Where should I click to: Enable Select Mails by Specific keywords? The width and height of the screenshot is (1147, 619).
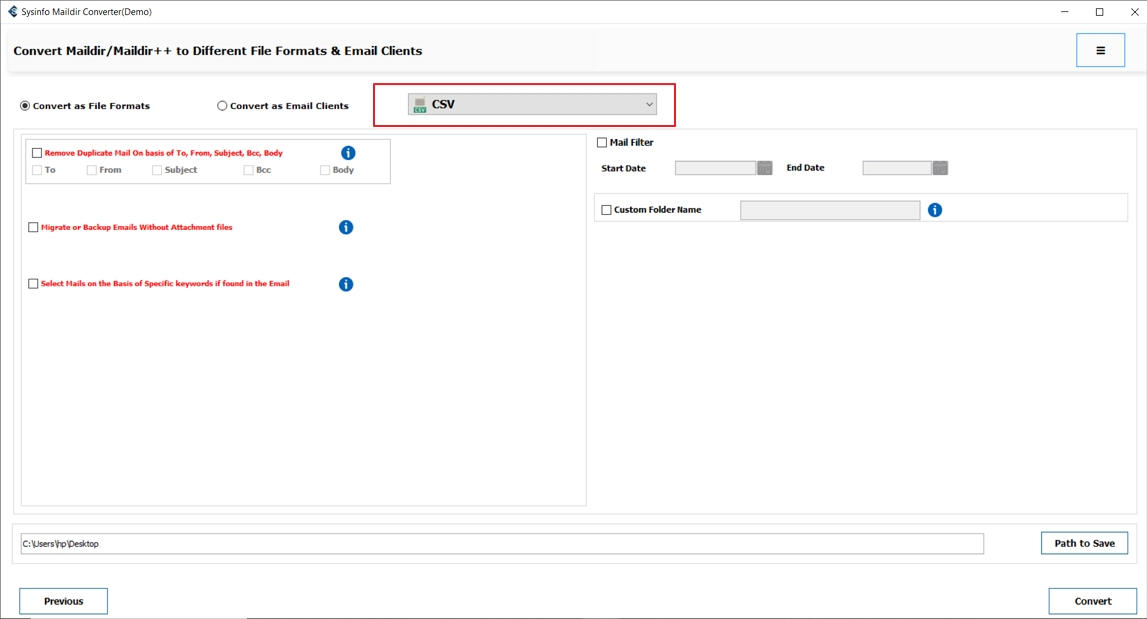(33, 284)
